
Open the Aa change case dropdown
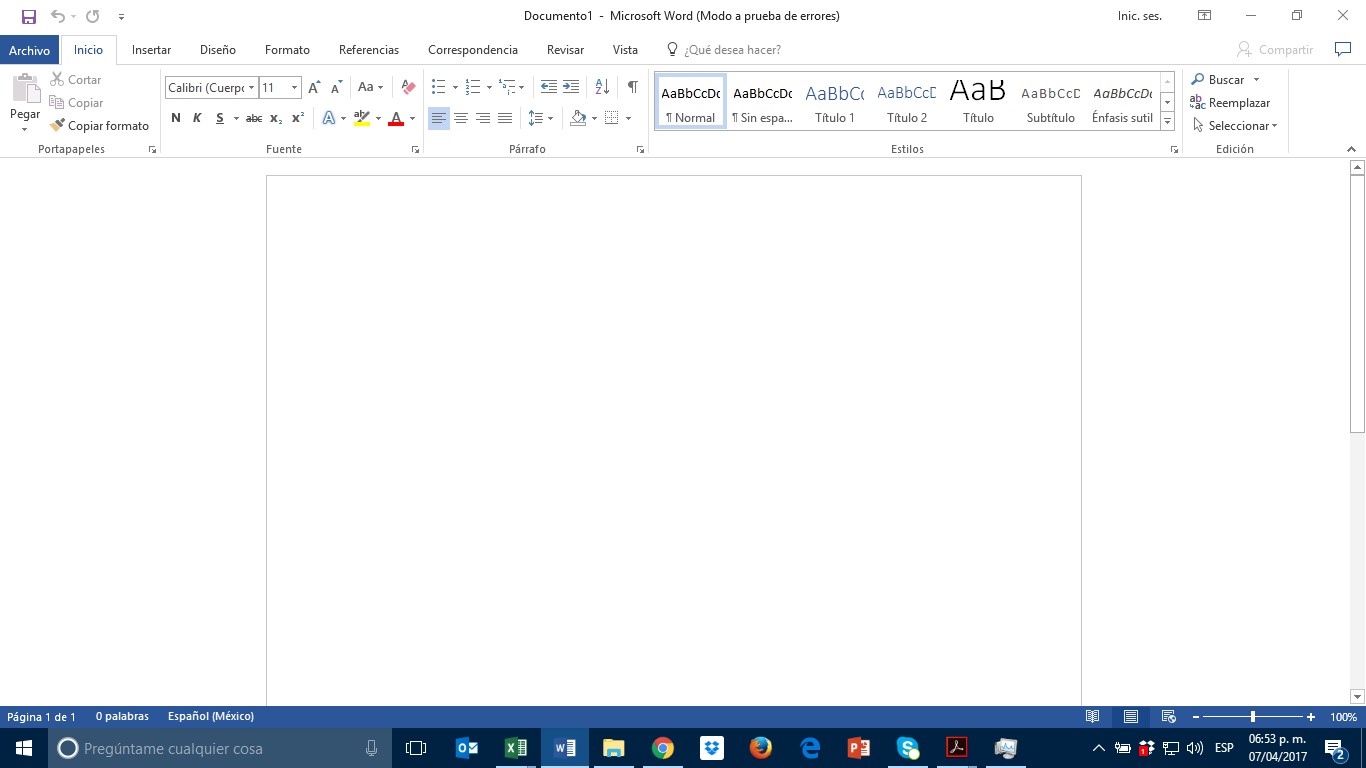click(x=371, y=88)
